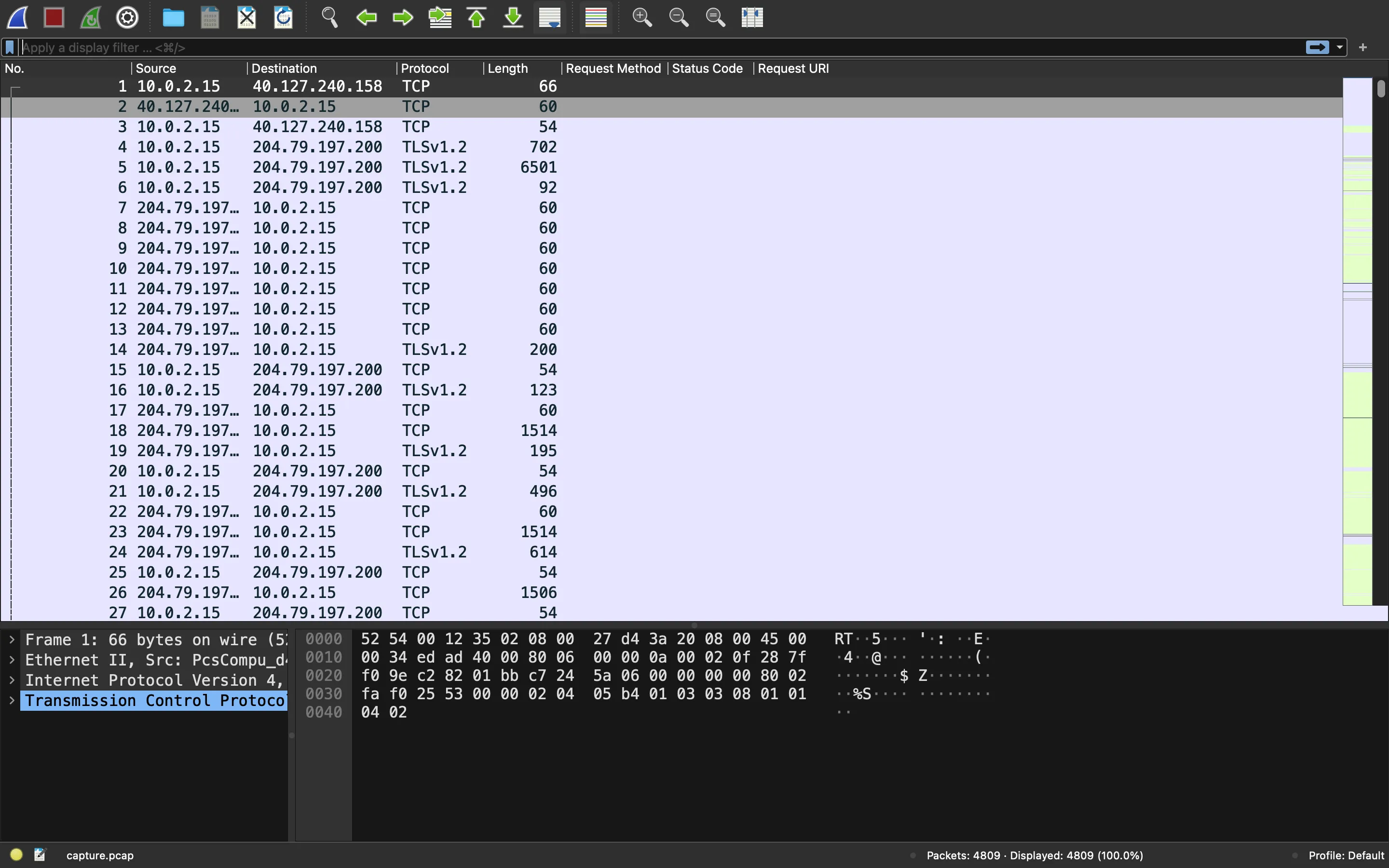Click capture.pcap filename in status bar
1389x868 pixels.
pyautogui.click(x=100, y=855)
